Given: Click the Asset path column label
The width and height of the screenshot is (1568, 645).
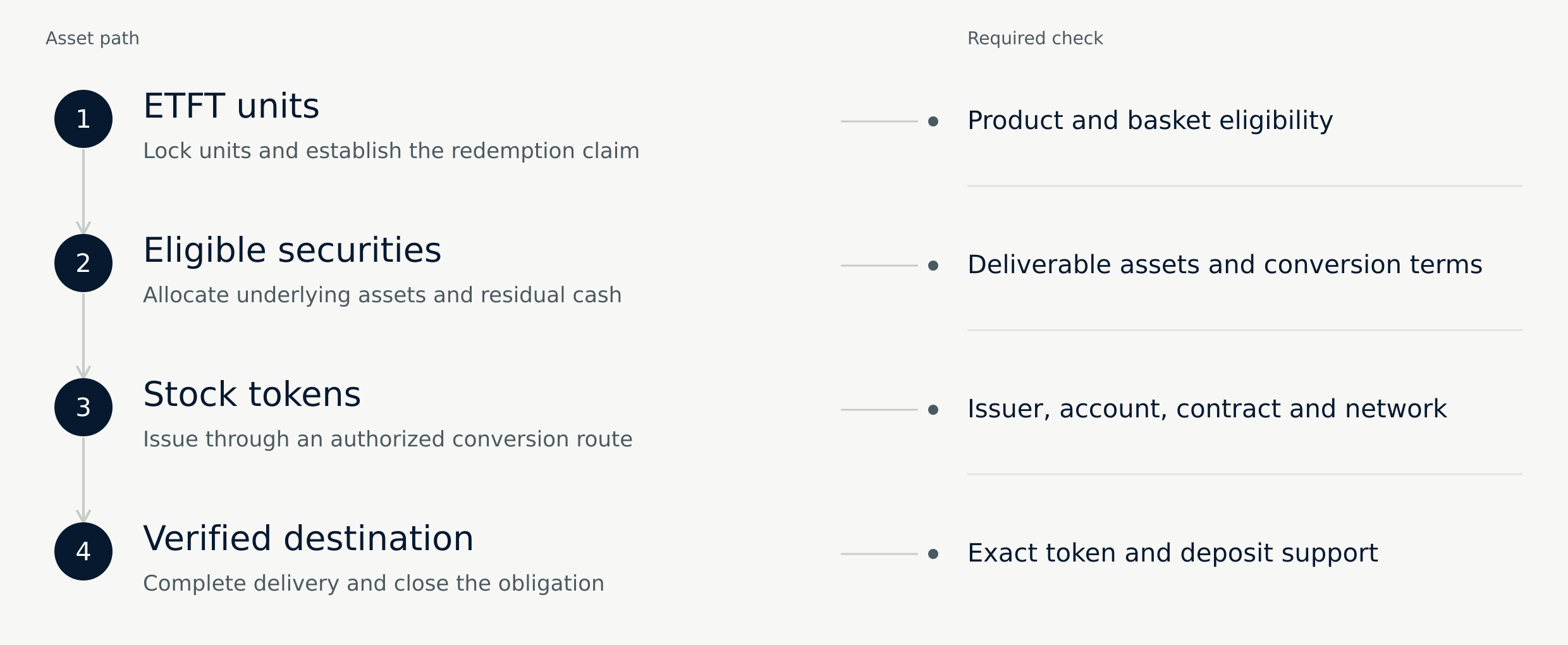Looking at the screenshot, I should point(92,39).
